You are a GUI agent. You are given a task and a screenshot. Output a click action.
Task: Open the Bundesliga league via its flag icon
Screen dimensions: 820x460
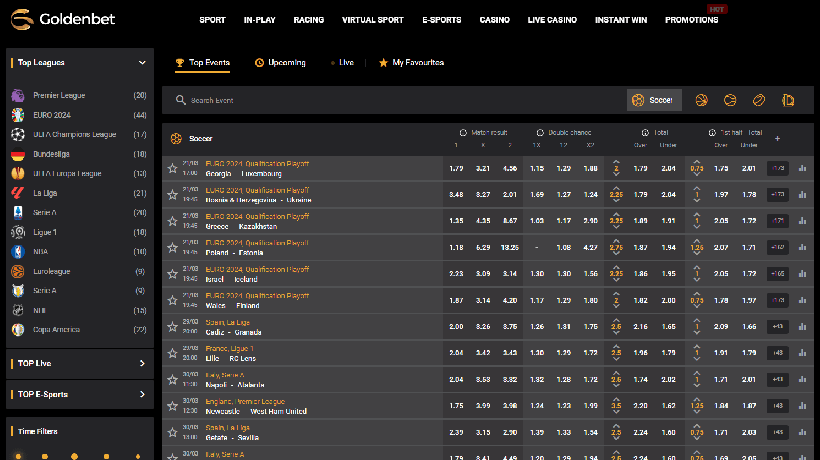(18, 154)
